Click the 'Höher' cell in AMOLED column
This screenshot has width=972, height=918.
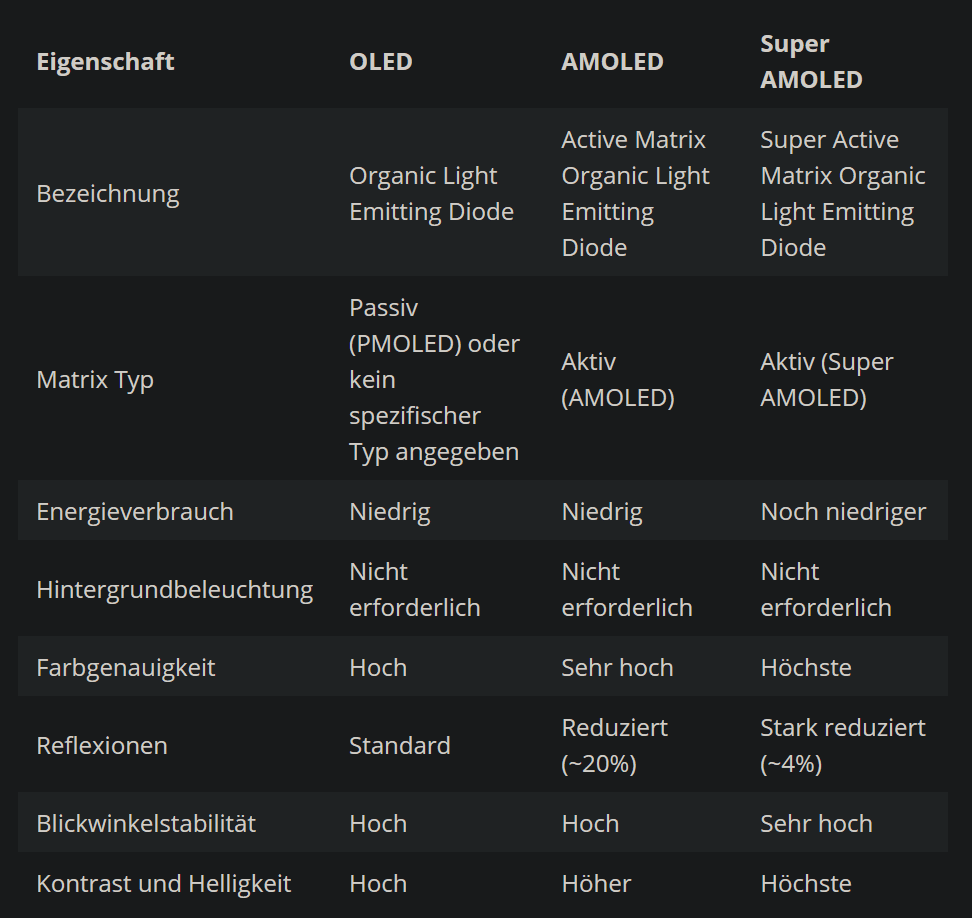click(596, 884)
